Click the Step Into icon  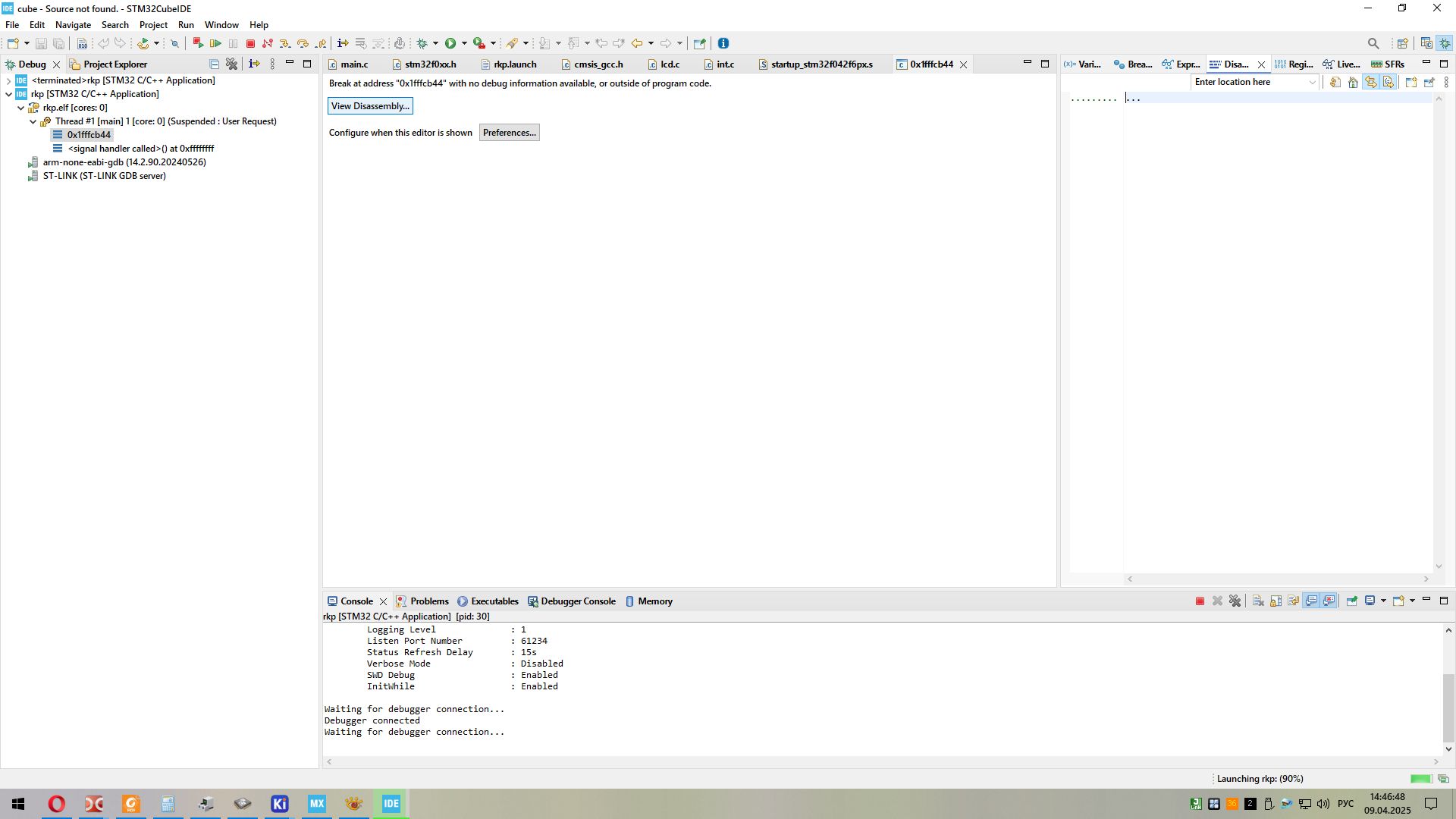(x=285, y=43)
